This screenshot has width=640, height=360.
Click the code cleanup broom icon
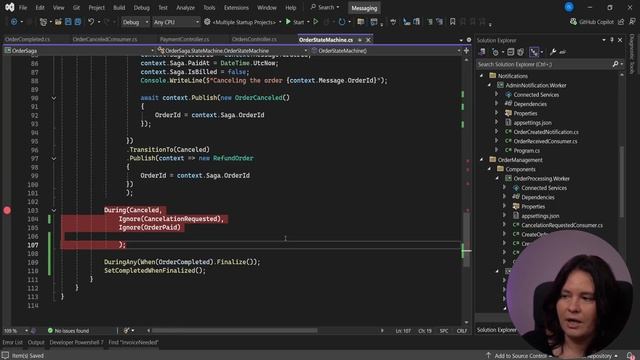pos(127,331)
